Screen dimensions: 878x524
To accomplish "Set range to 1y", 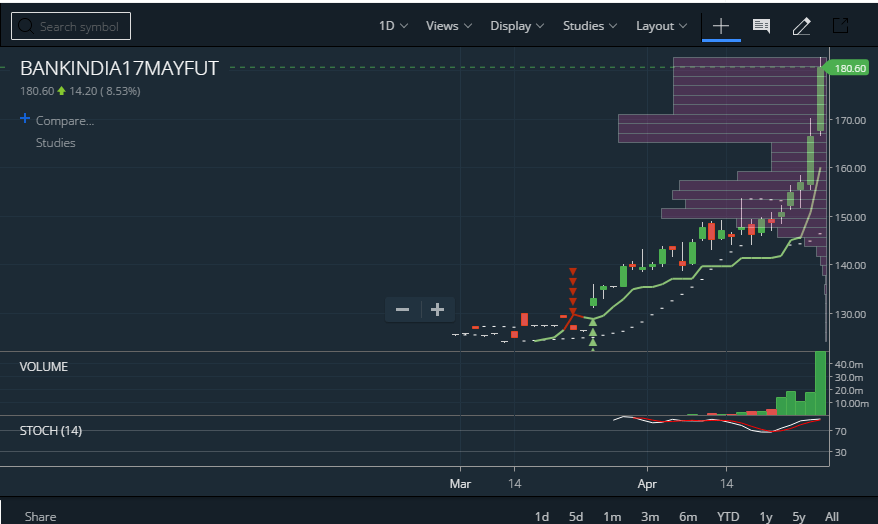I will click(765, 516).
